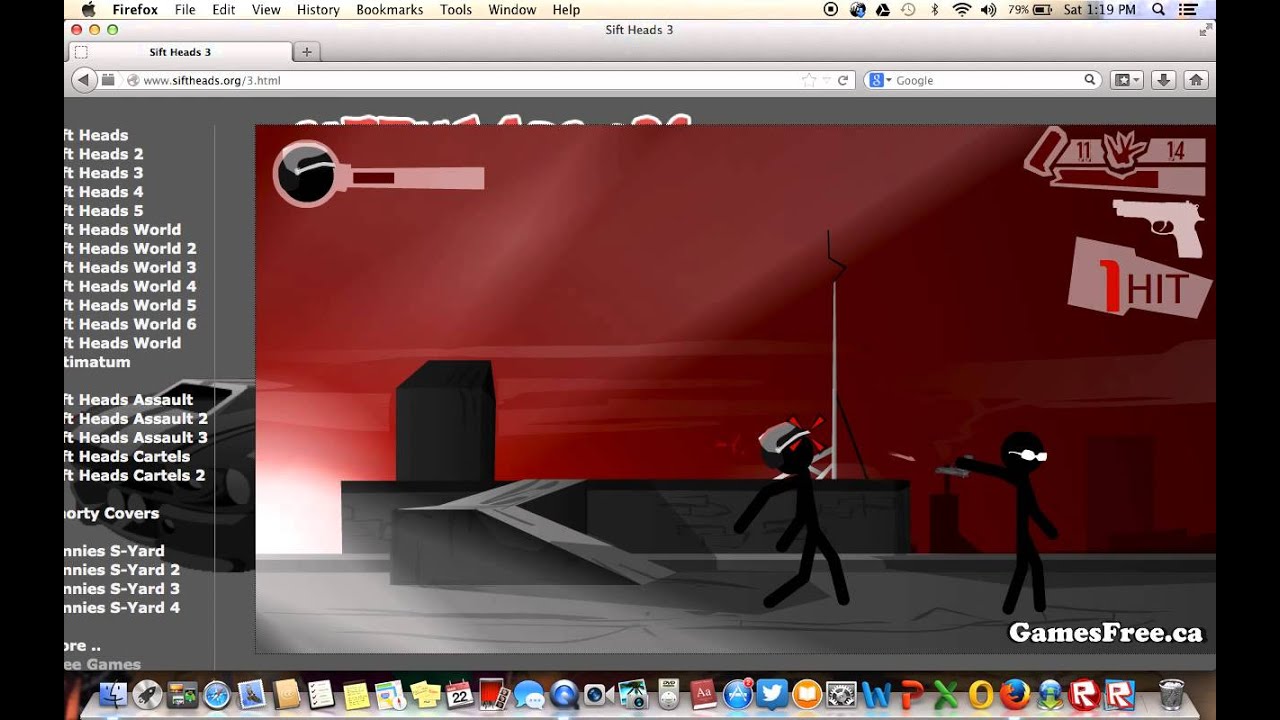Open Sift Heads Assault 3 link
The image size is (1280, 720).
point(136,438)
